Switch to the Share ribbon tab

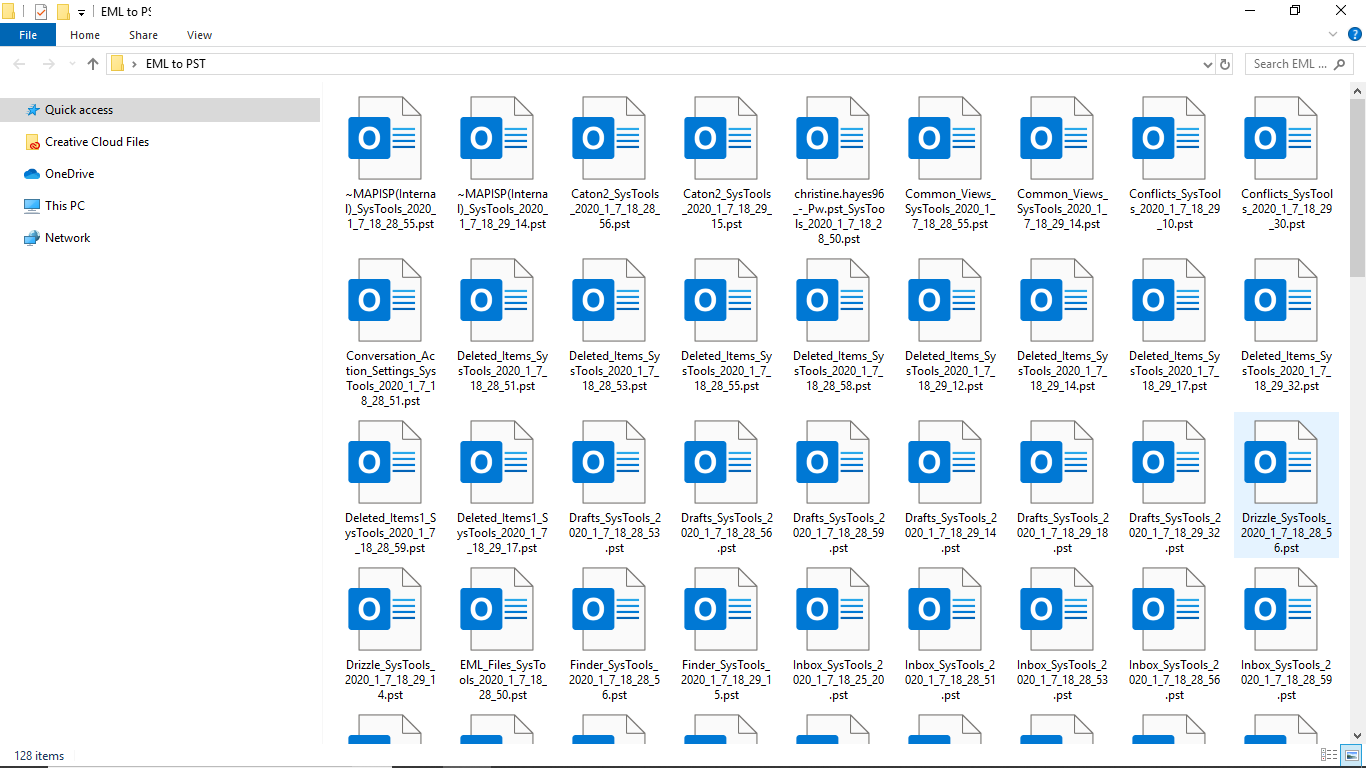click(x=143, y=35)
